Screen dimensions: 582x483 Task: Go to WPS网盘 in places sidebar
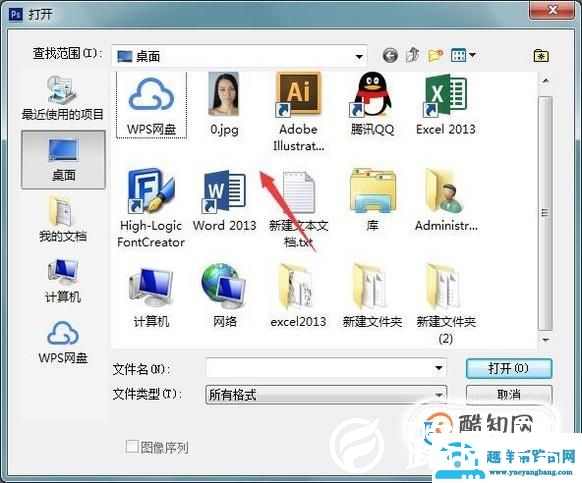[x=63, y=342]
